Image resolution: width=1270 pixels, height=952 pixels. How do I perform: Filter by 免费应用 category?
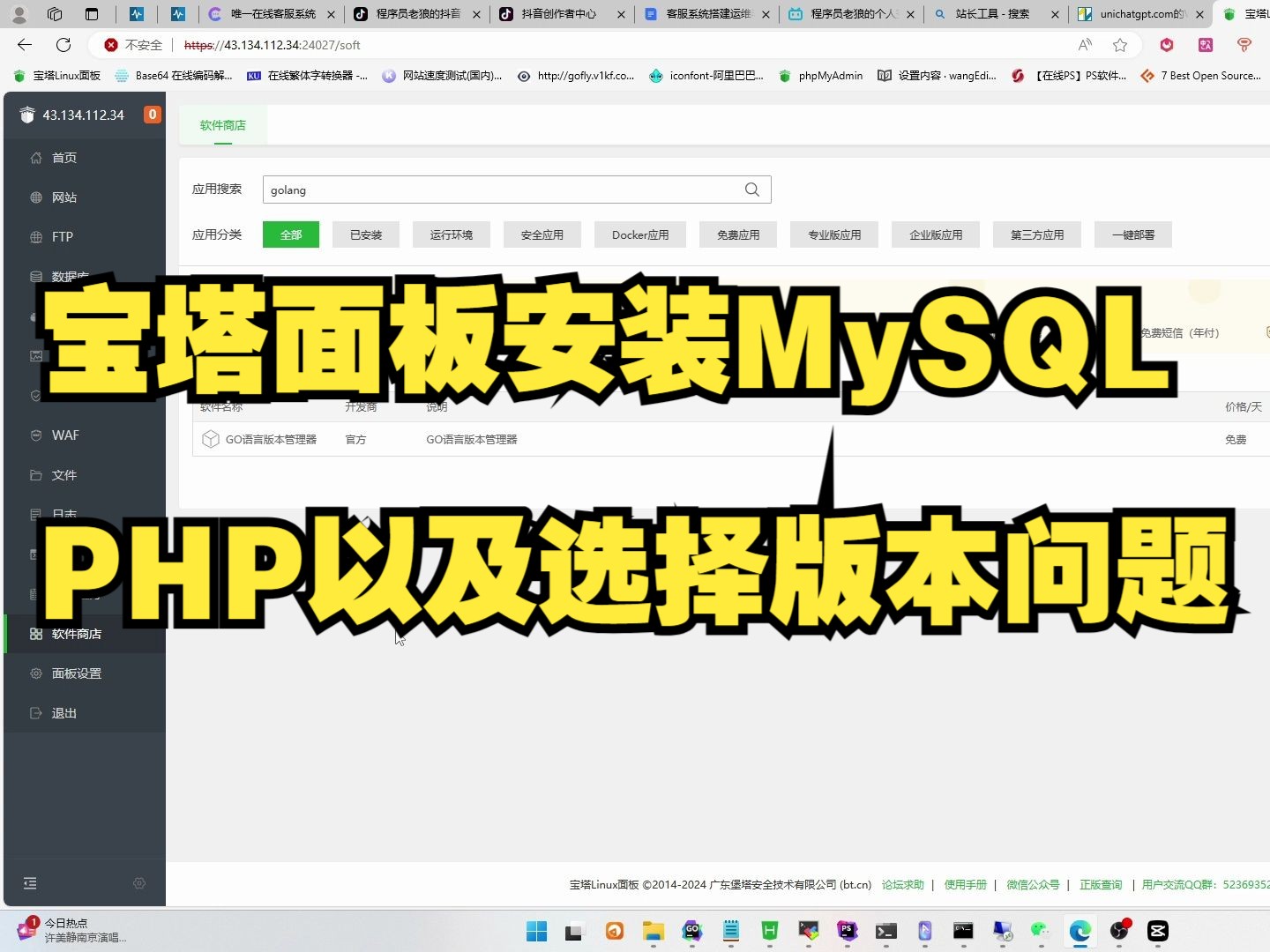[738, 234]
